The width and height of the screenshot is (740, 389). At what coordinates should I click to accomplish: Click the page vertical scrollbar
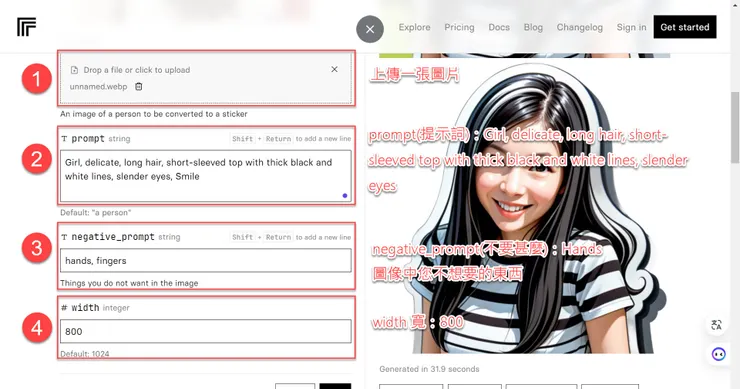click(x=735, y=127)
